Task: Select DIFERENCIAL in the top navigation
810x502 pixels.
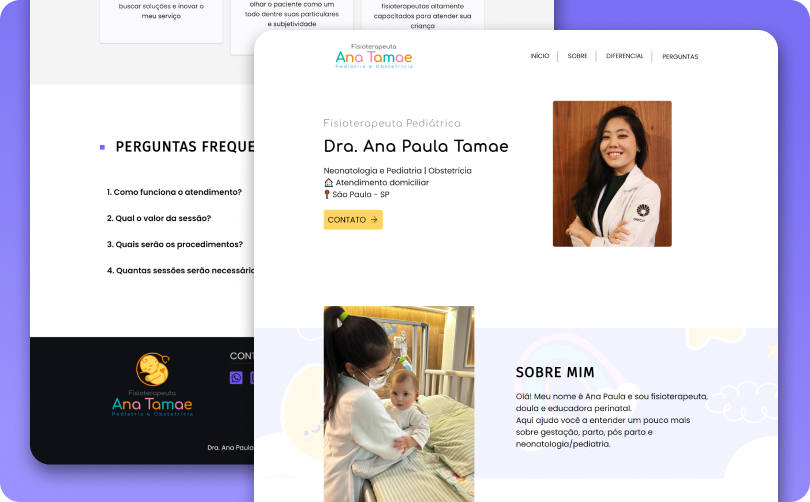Action: (x=624, y=57)
